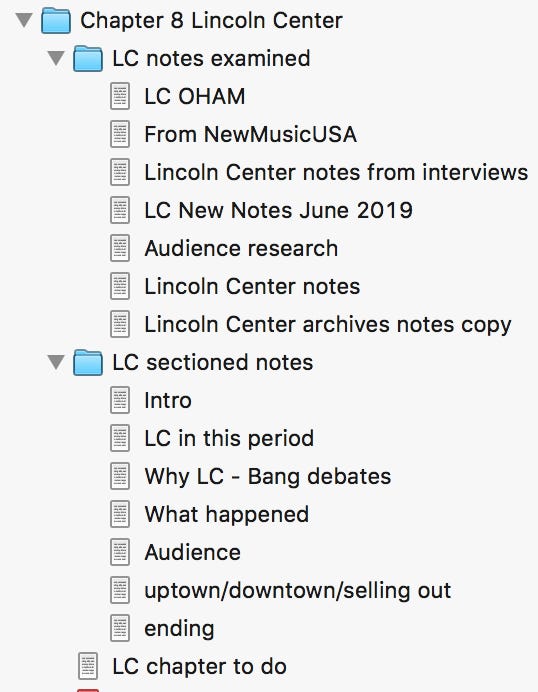Collapse the LC sectioned notes folder

(56, 362)
